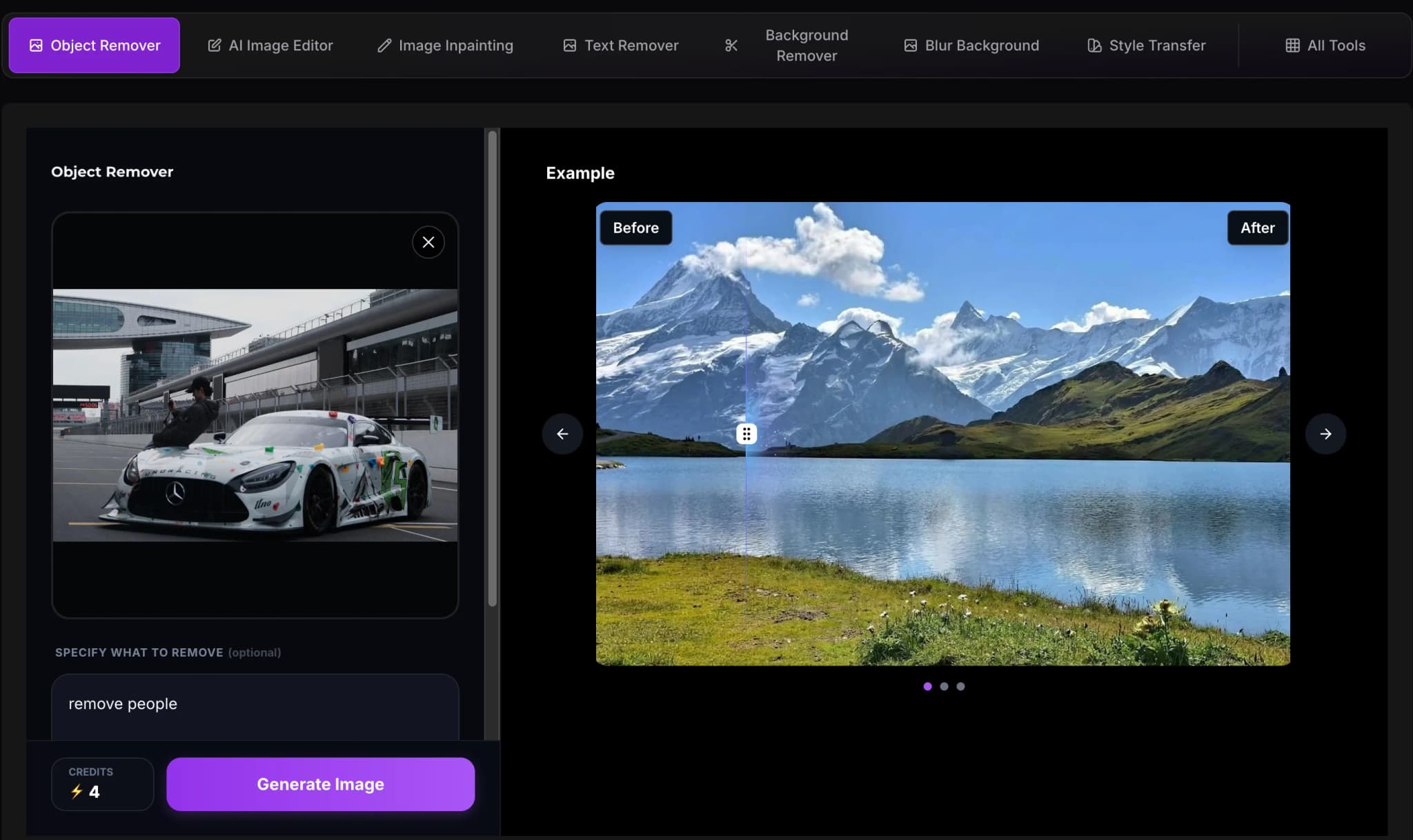This screenshot has height=840, width=1413.
Task: Click the 'remove people' text field
Action: [x=255, y=705]
